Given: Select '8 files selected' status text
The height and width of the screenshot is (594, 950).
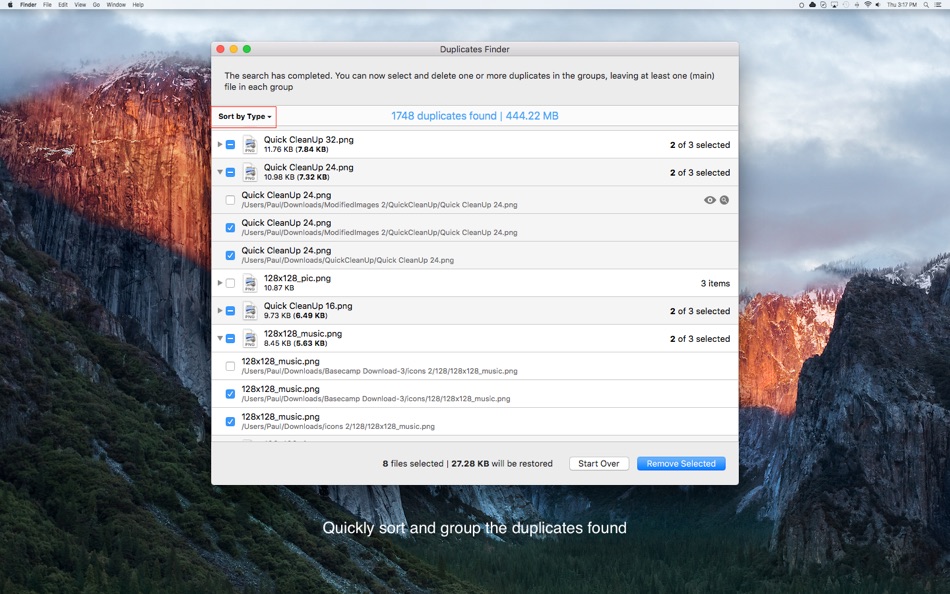Looking at the screenshot, I should click(413, 464).
